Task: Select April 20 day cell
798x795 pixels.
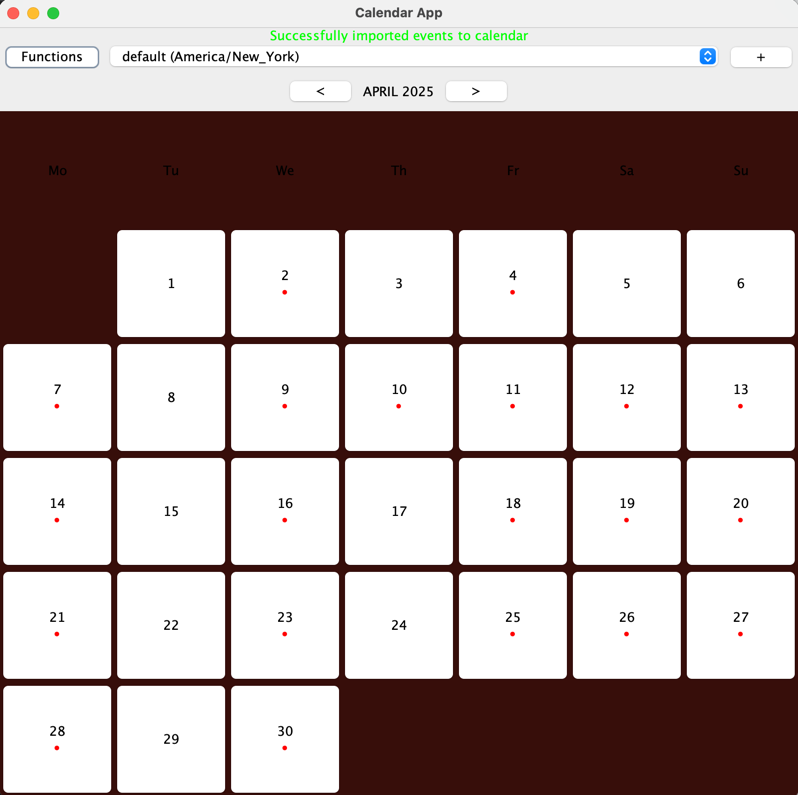Action: (741, 512)
